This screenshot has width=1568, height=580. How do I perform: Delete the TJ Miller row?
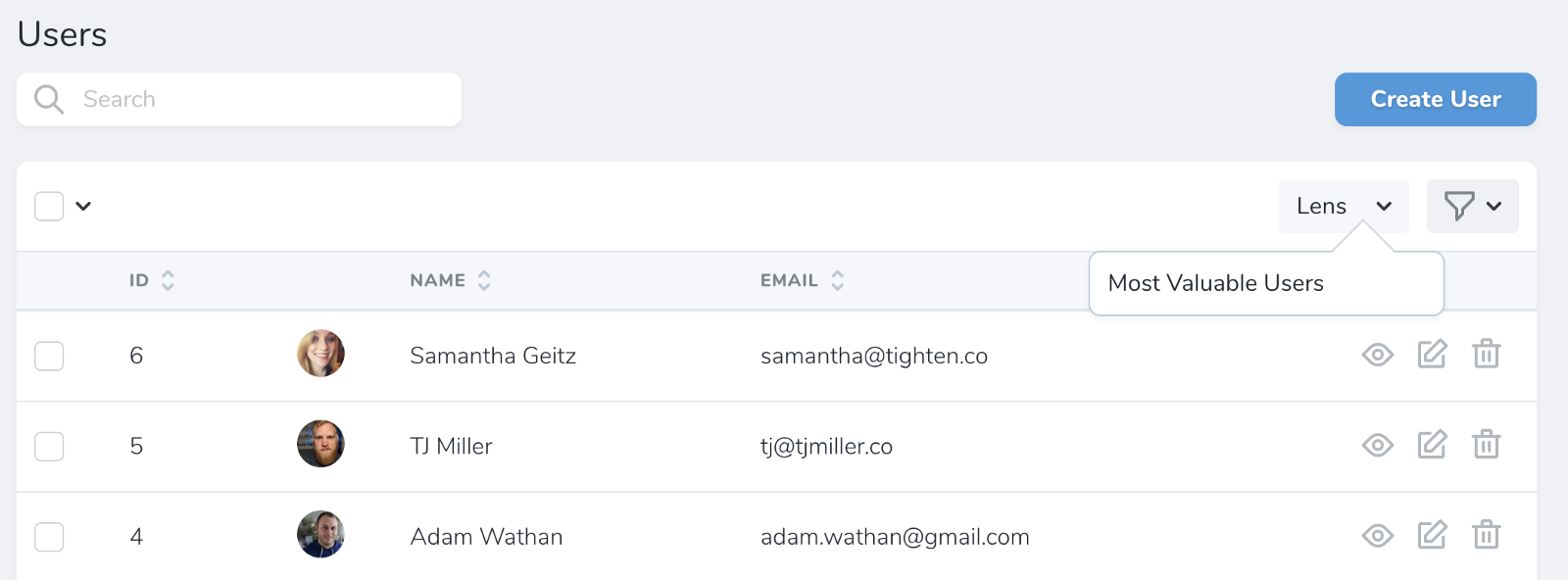point(1486,445)
